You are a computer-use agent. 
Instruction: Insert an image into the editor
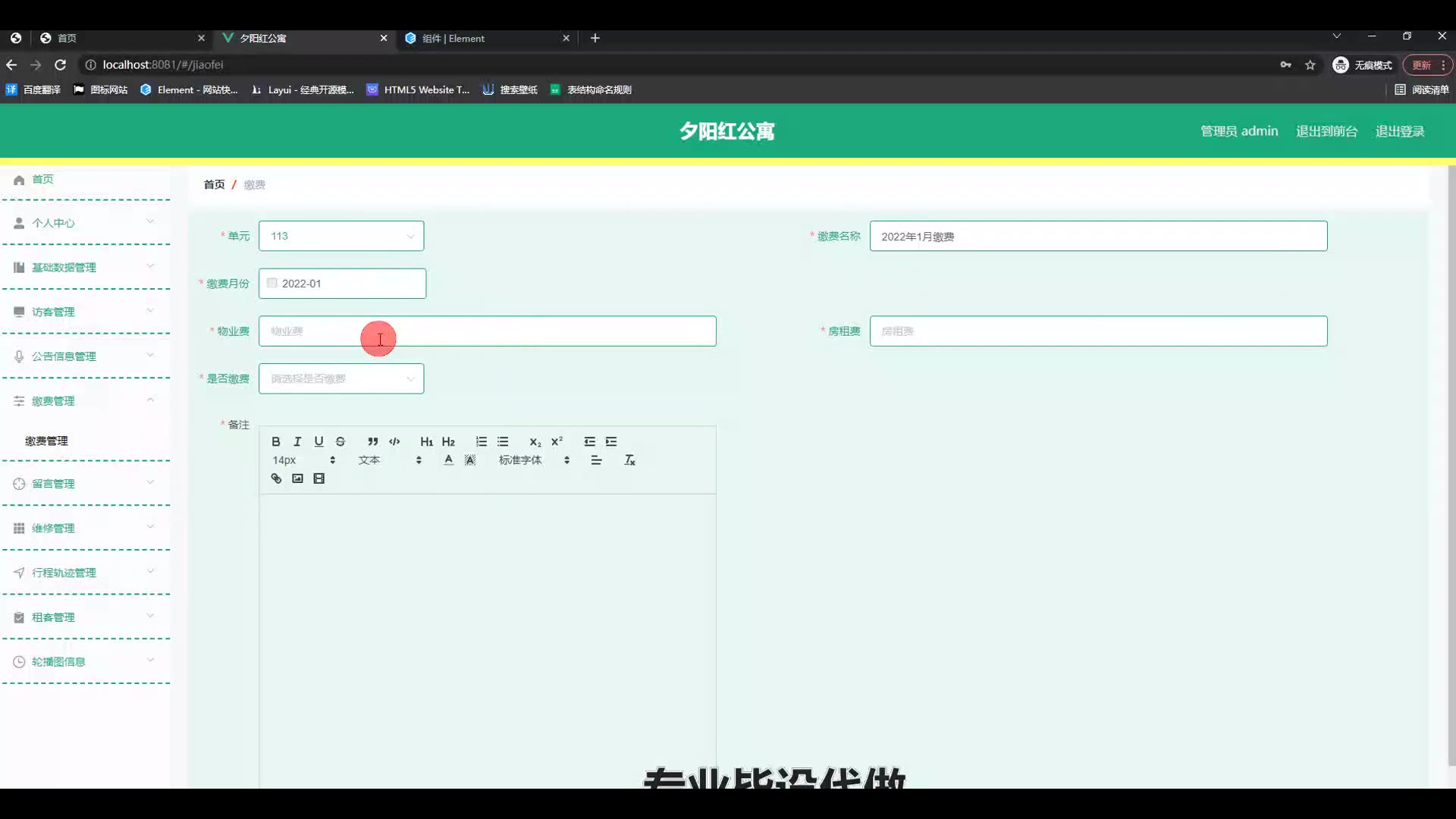pos(297,479)
